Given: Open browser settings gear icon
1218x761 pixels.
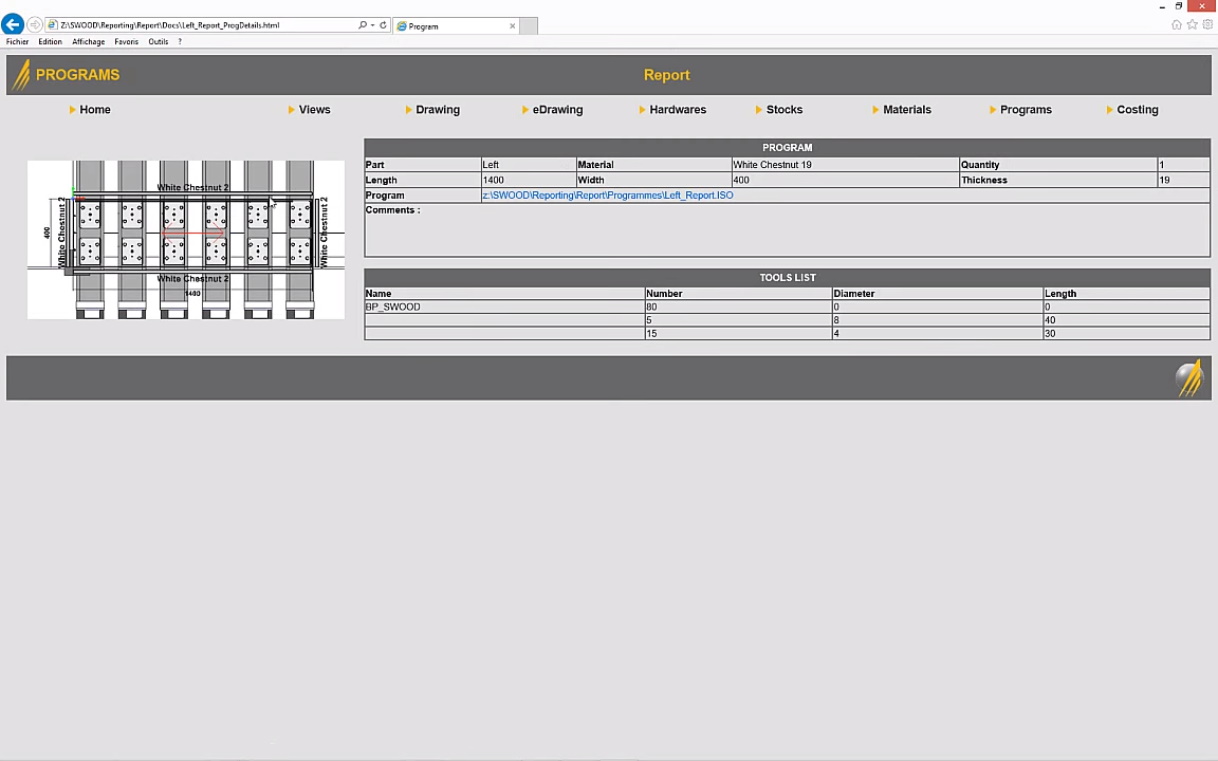Looking at the screenshot, I should pos(1207,25).
